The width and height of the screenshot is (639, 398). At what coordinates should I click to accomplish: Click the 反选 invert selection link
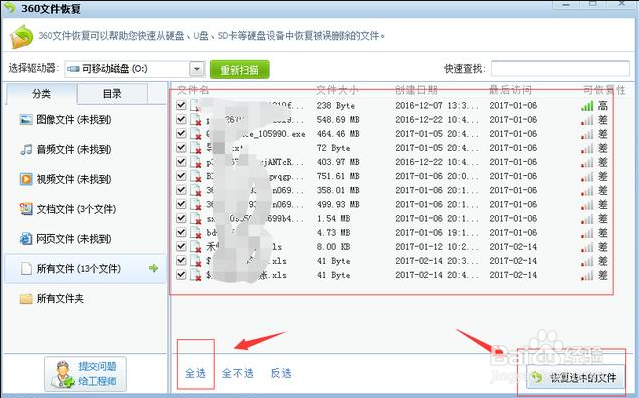coord(281,373)
